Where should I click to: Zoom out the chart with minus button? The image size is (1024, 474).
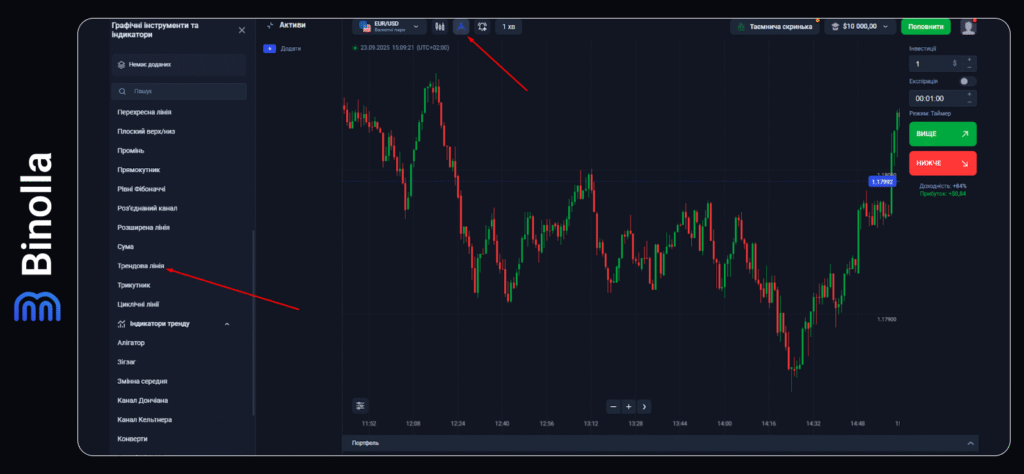click(613, 406)
